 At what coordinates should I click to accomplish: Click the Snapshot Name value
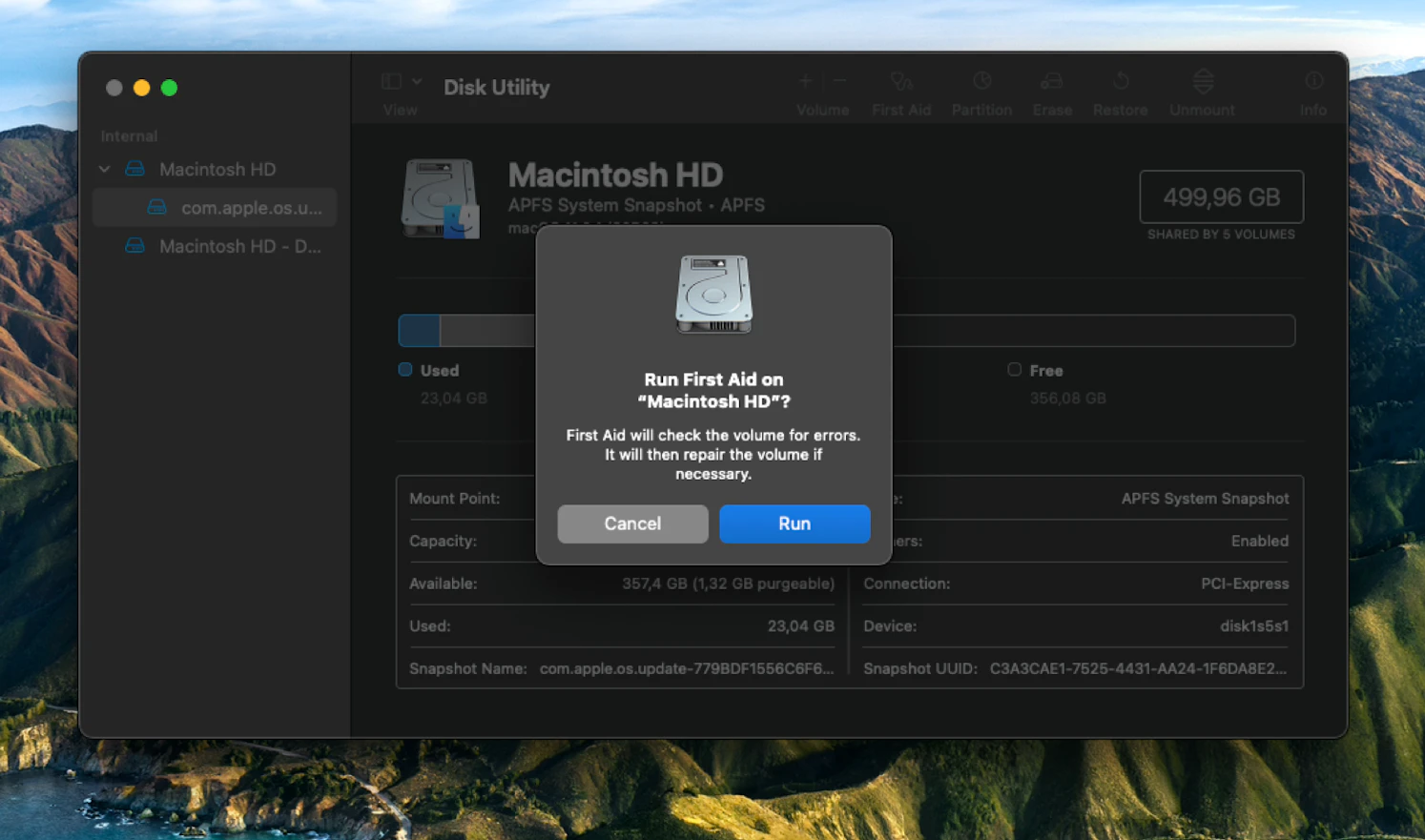pyautogui.click(x=687, y=668)
